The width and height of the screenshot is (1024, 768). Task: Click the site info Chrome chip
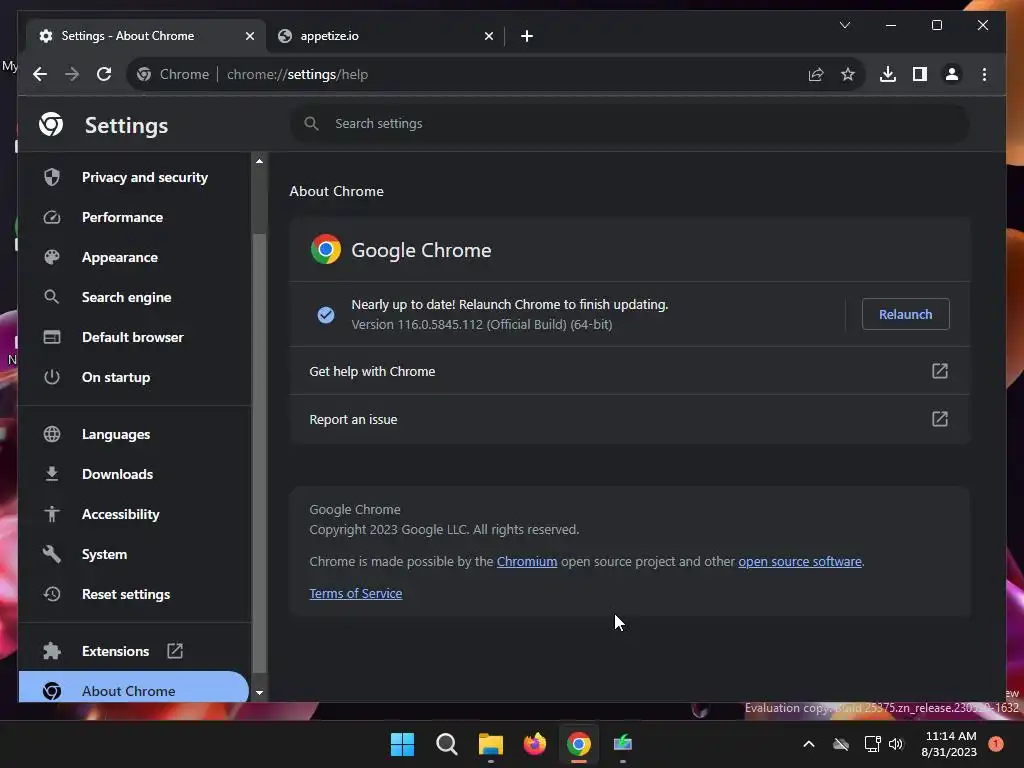tap(172, 74)
